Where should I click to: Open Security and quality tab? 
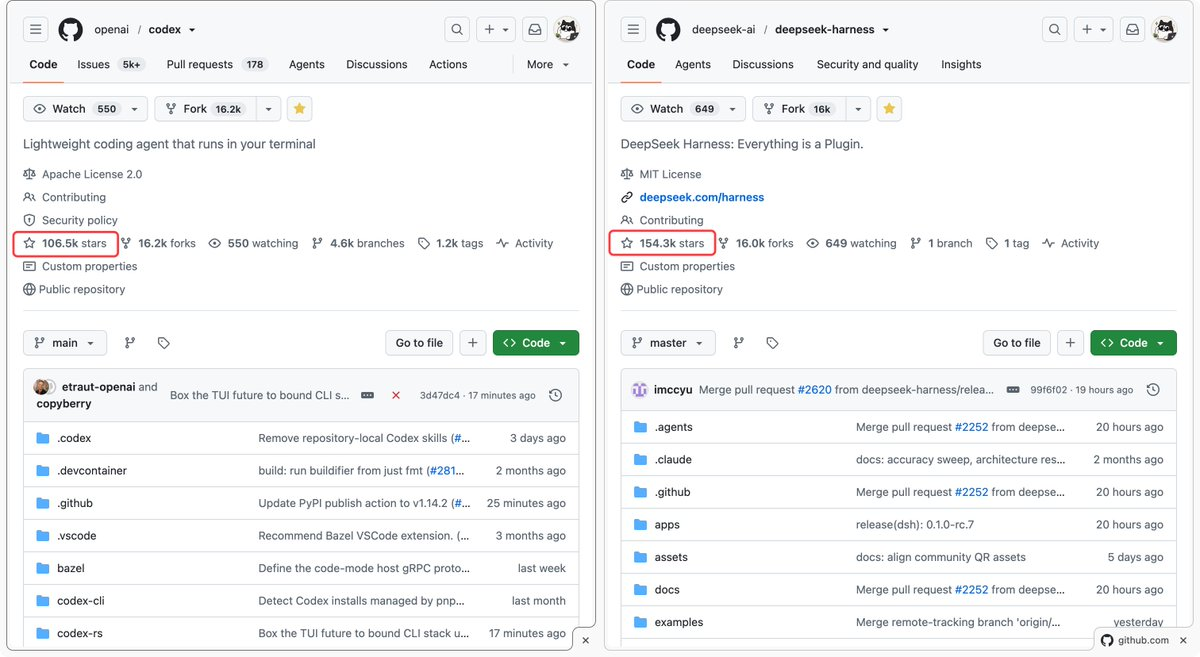click(x=867, y=64)
